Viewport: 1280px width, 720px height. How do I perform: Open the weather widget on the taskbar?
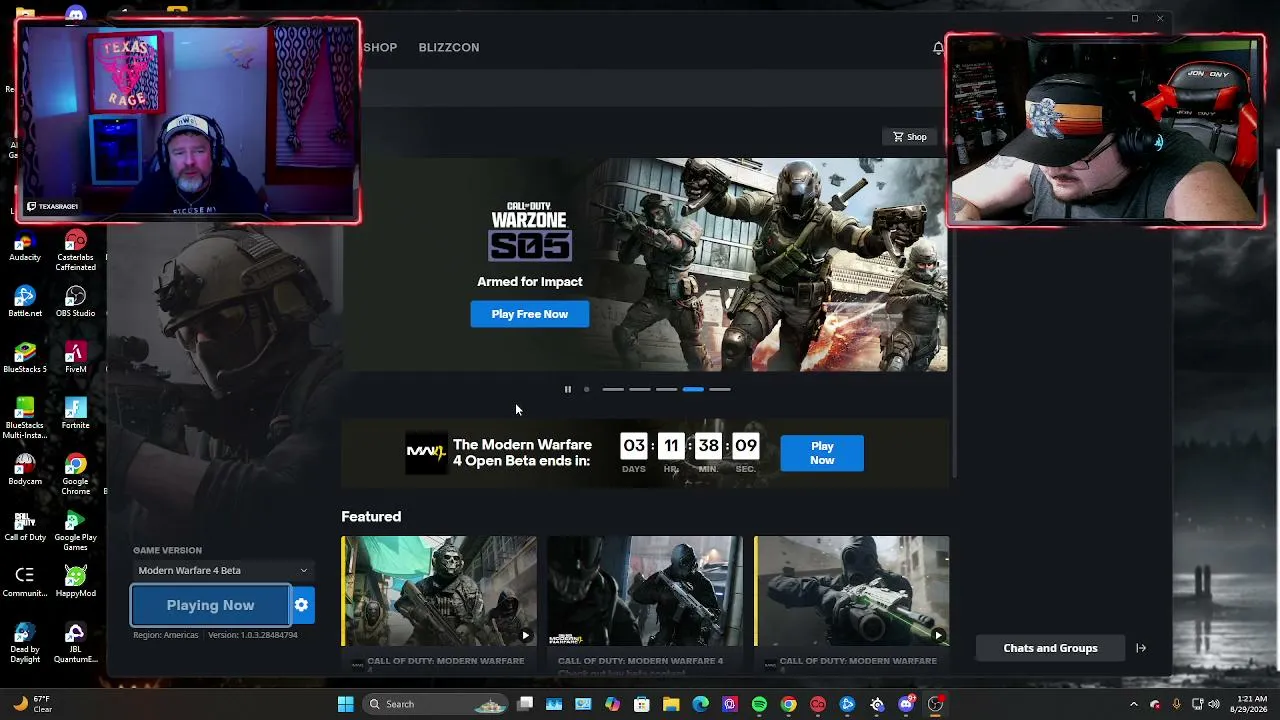click(x=32, y=704)
